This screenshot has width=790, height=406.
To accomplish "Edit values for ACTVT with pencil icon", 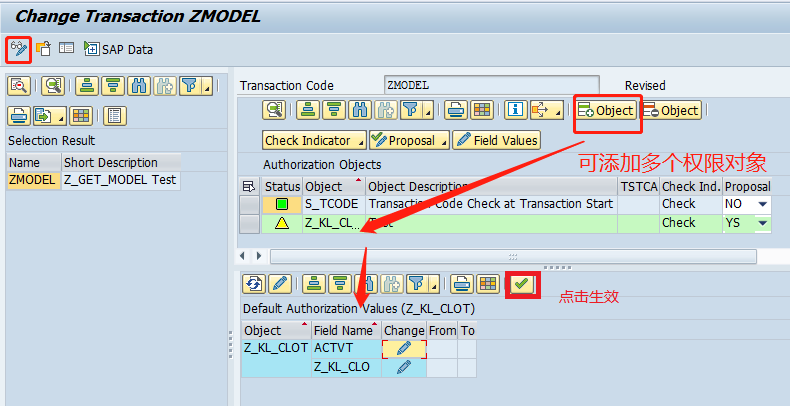I will pyautogui.click(x=404, y=348).
